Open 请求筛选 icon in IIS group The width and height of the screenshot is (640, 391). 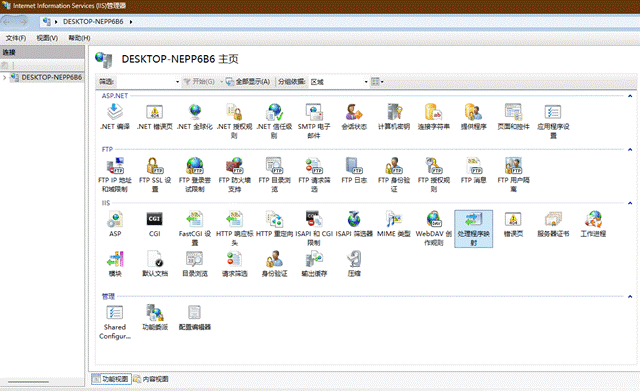tap(234, 259)
